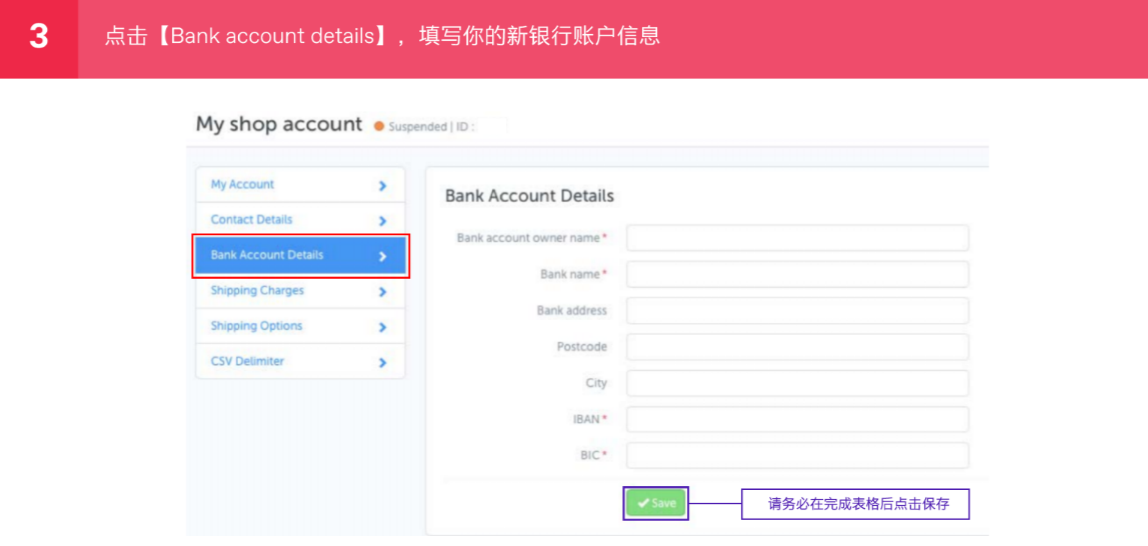Click the orange Suspended status dot

coord(379,127)
